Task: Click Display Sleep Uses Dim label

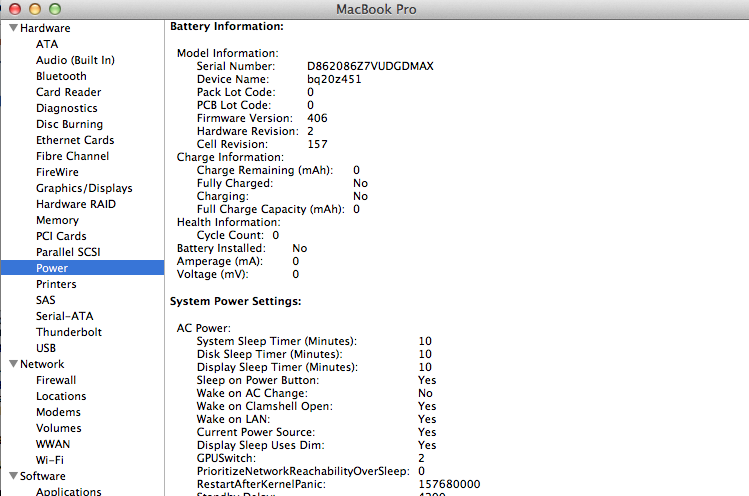Action: (x=260, y=445)
